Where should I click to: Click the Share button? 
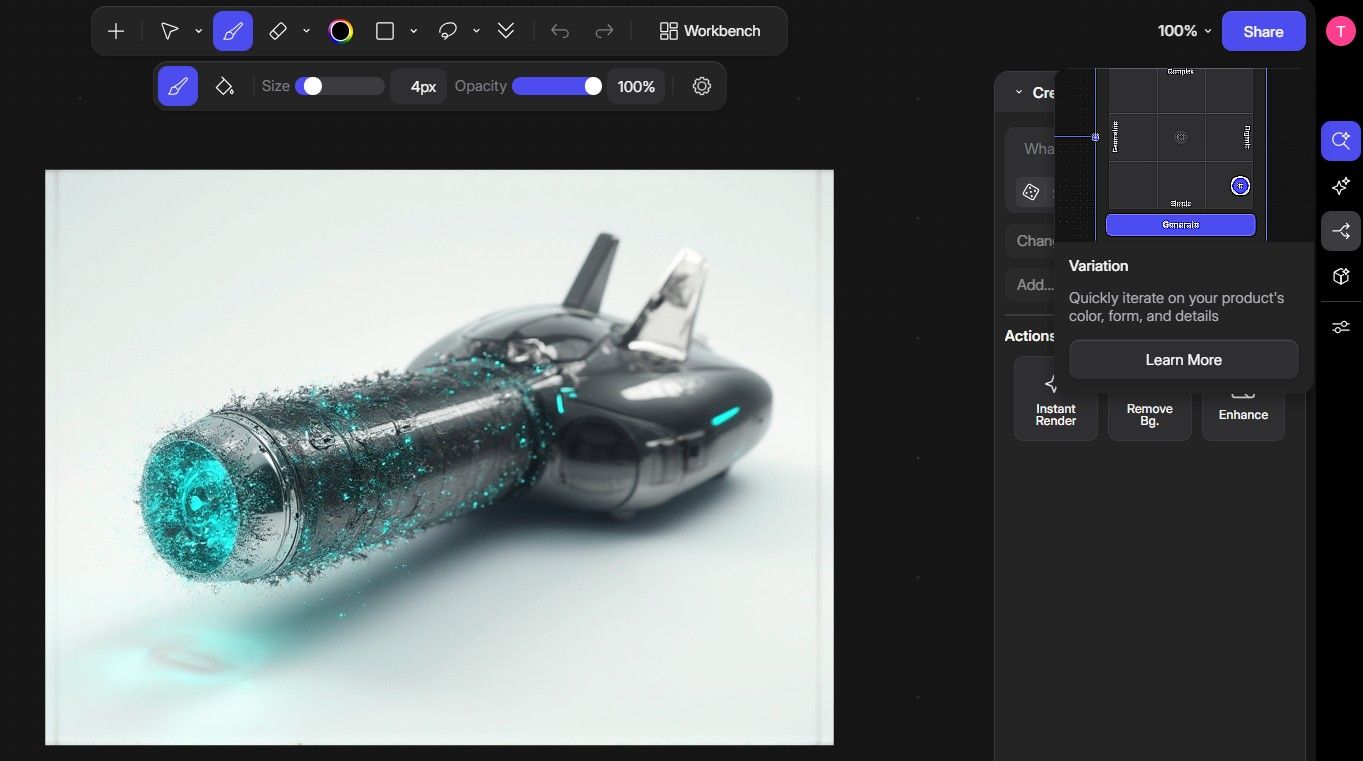pos(1263,31)
